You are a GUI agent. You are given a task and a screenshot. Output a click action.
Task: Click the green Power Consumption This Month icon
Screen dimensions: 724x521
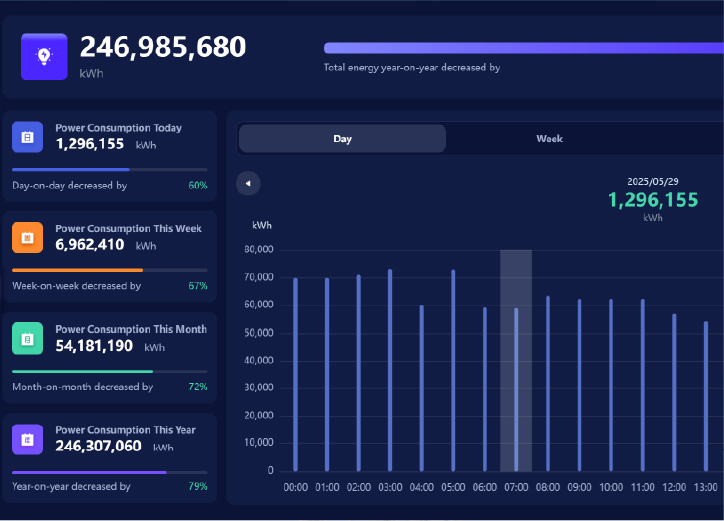(x=27, y=339)
